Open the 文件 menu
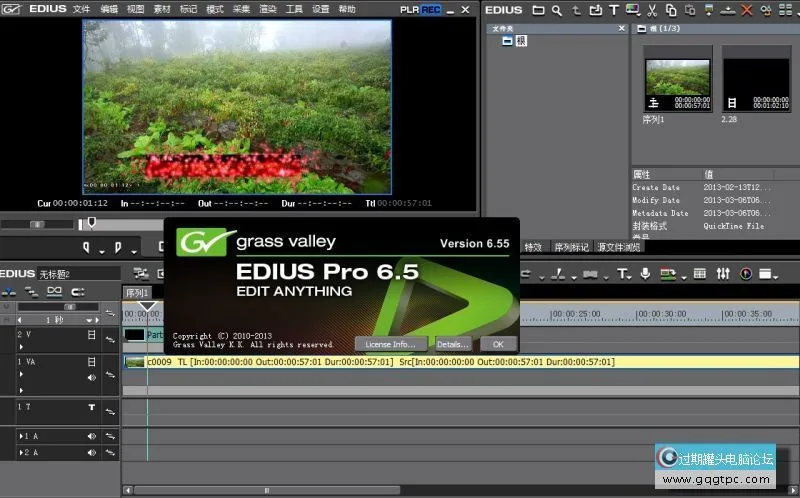The height and width of the screenshot is (498, 800). coord(81,9)
